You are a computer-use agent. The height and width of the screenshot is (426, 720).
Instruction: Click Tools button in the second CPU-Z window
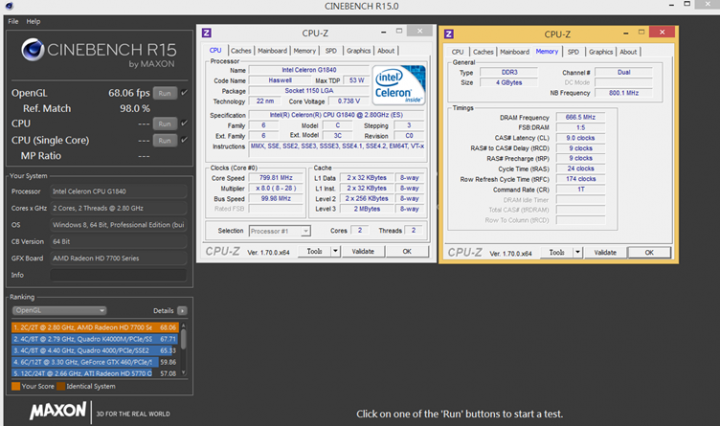point(557,252)
